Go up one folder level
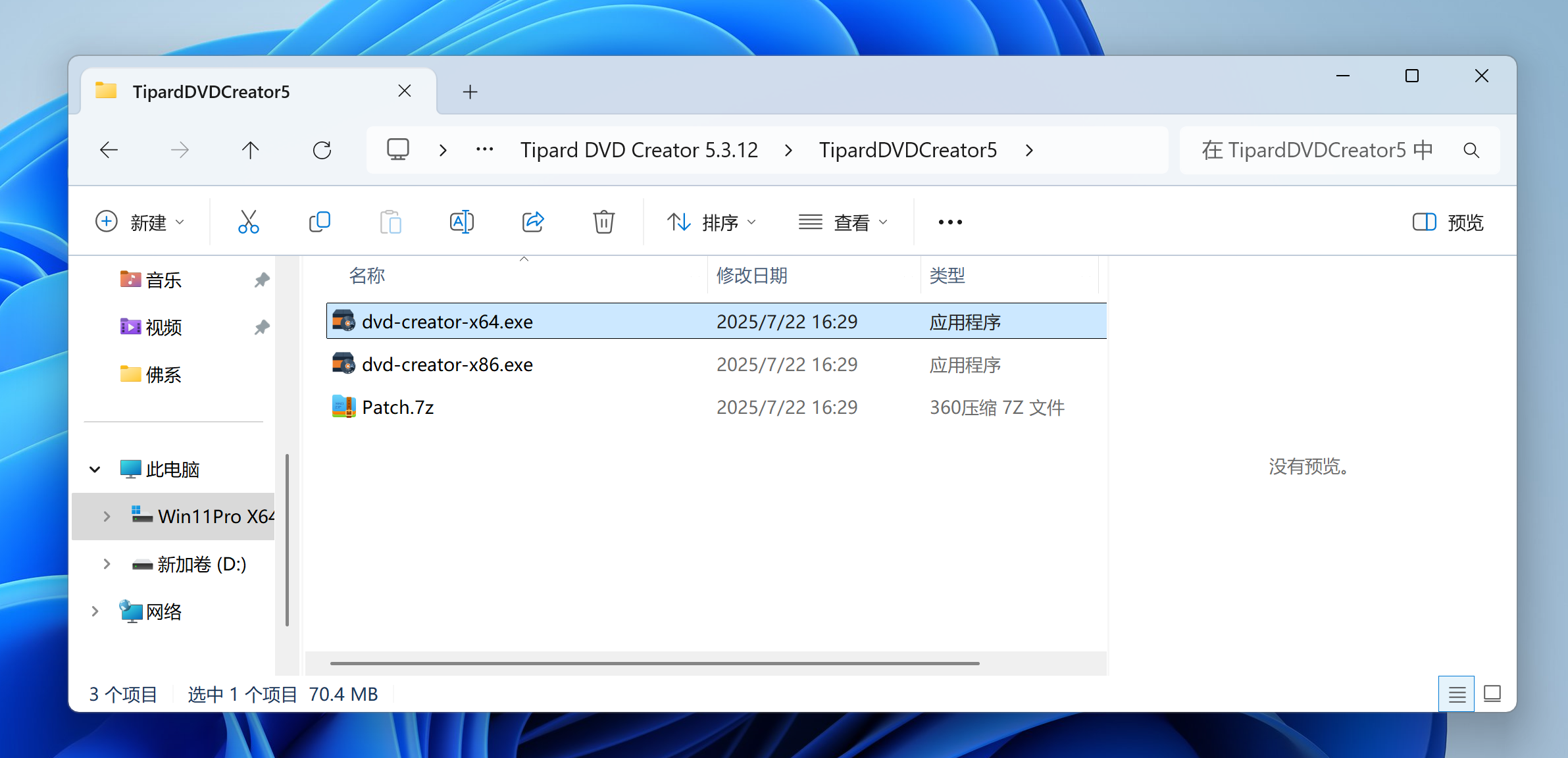This screenshot has width=1568, height=758. tap(251, 151)
